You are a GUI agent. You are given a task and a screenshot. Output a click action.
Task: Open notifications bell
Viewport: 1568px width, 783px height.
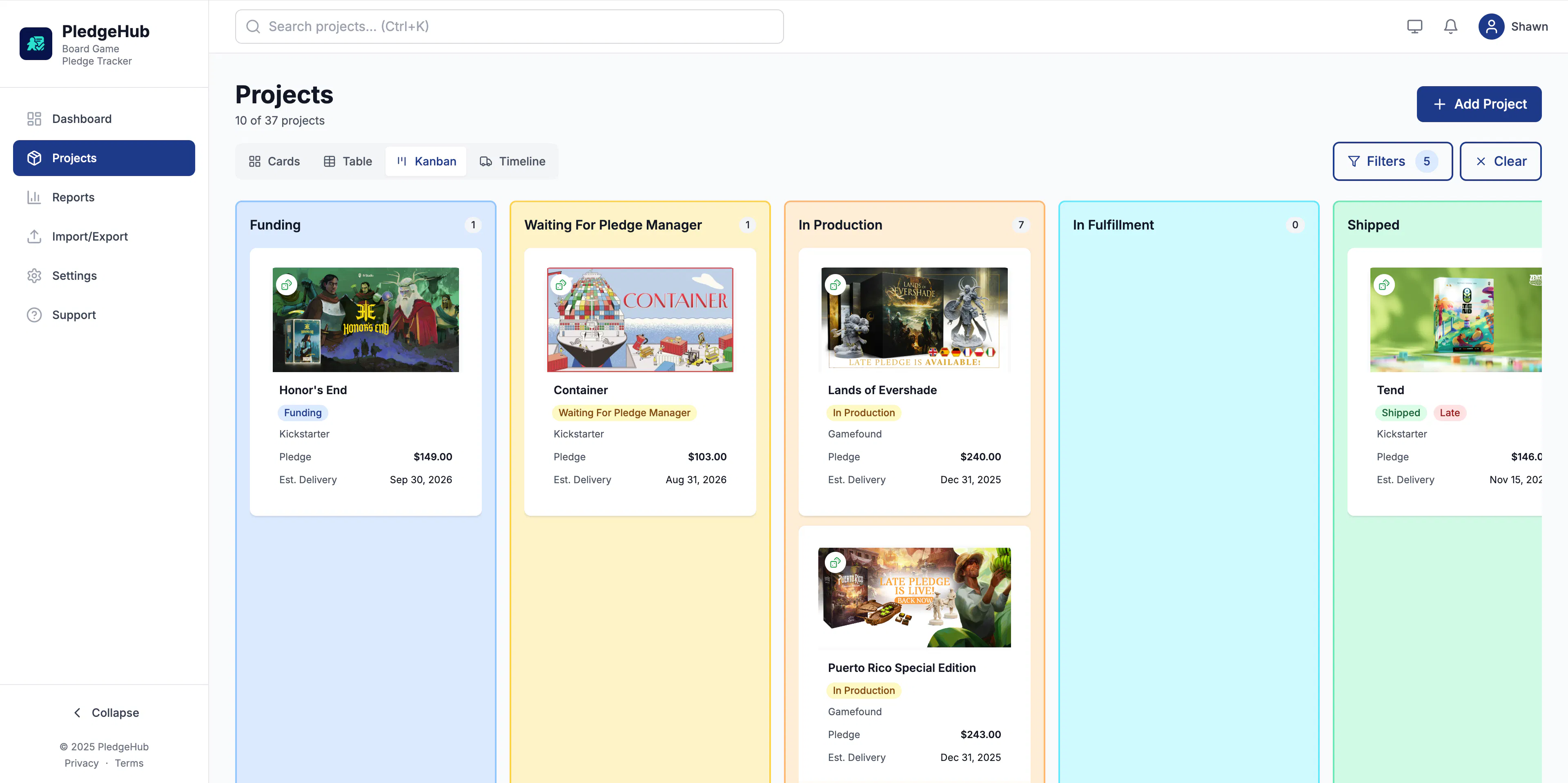click(1450, 26)
